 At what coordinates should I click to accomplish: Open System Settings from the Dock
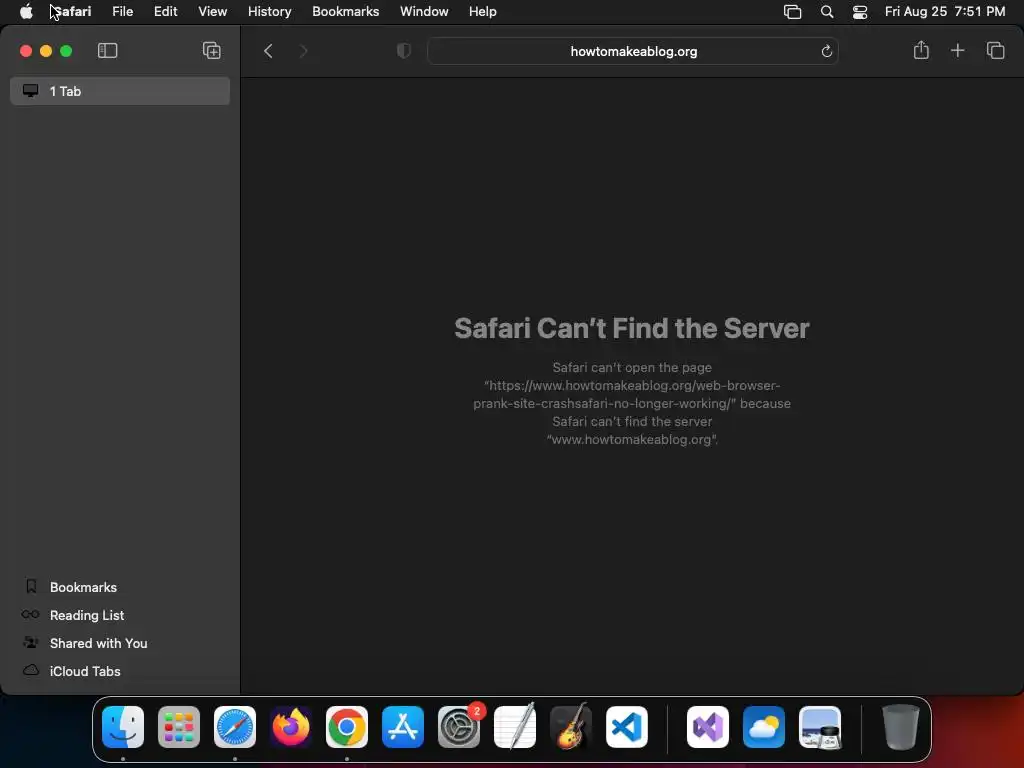[459, 726]
